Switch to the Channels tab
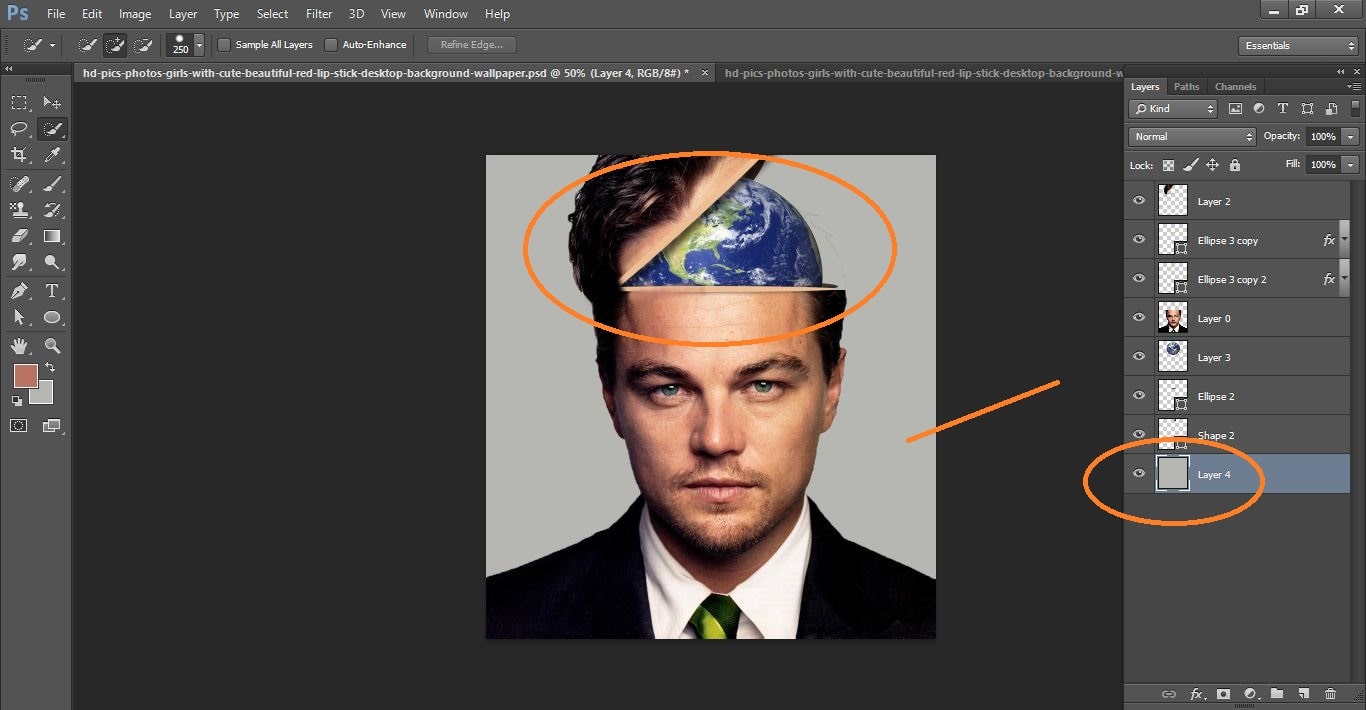1366x710 pixels. click(x=1235, y=86)
